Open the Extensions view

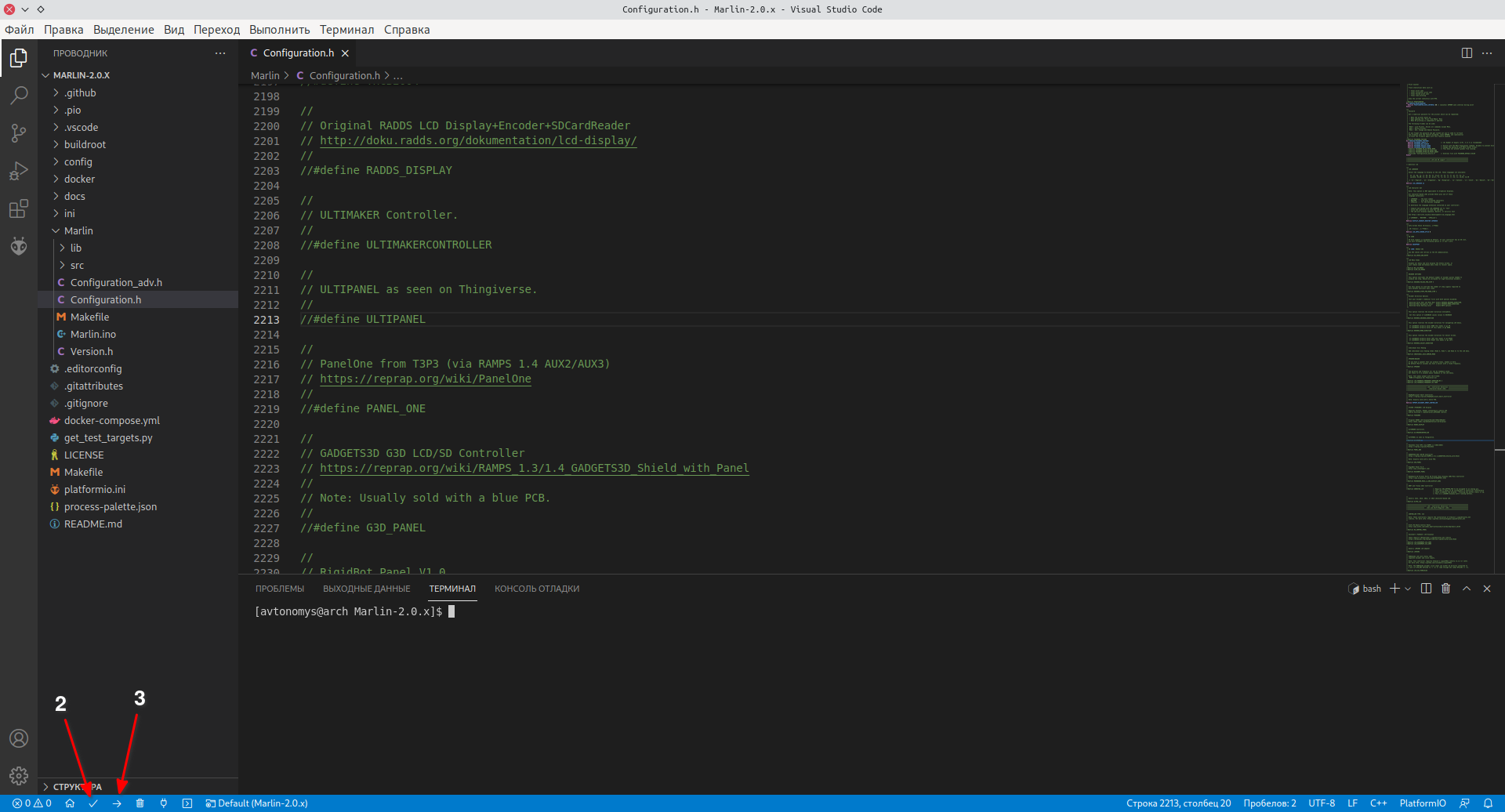(x=19, y=209)
